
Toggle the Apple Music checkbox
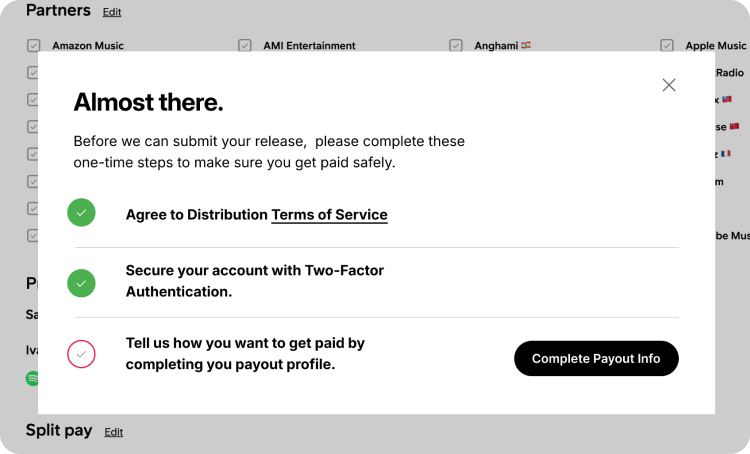pos(667,45)
